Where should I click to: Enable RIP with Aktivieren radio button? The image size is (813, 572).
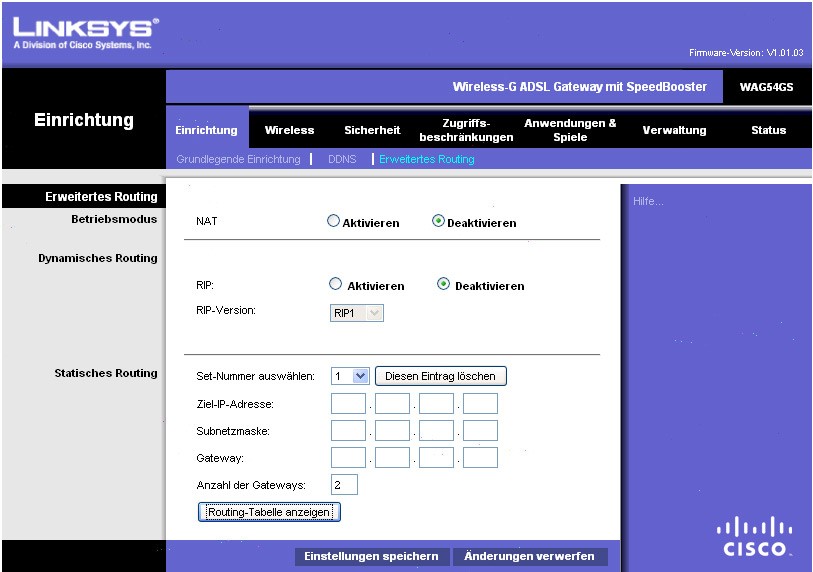(336, 285)
